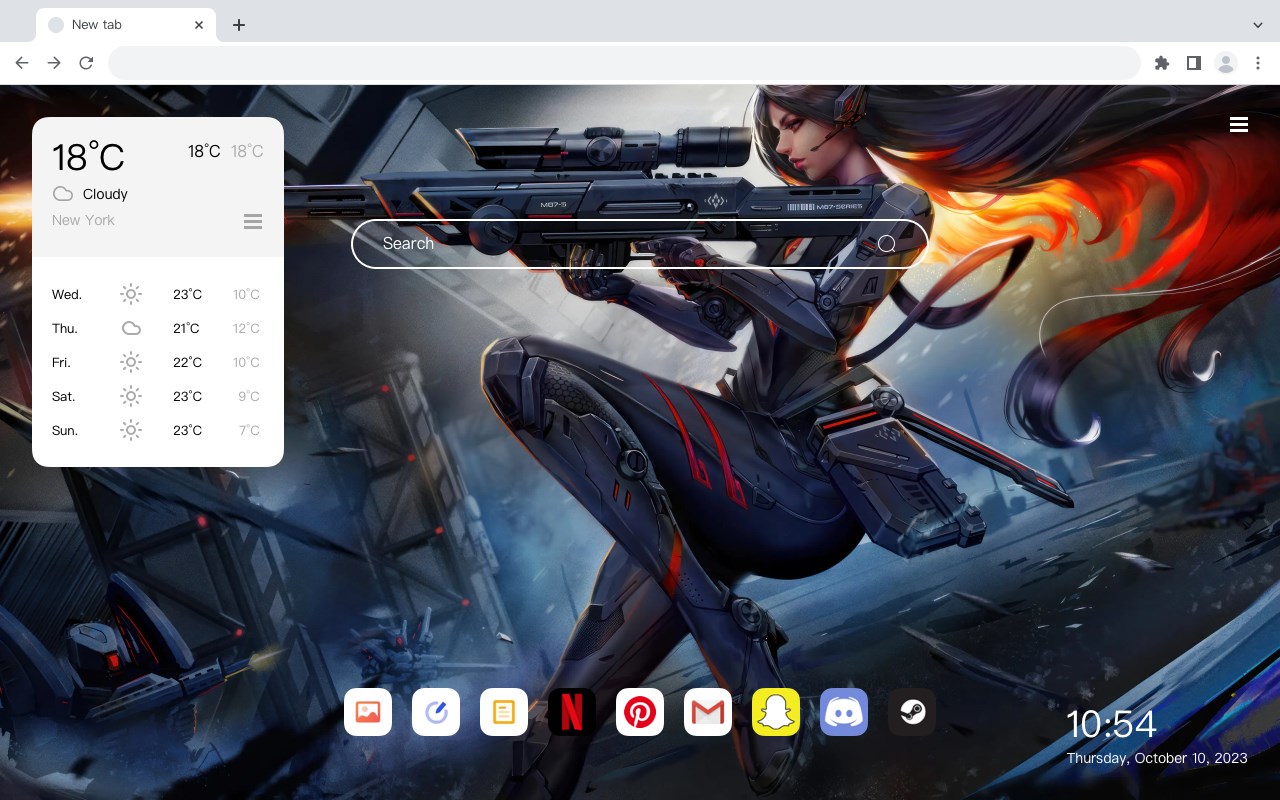Launch the Pinterest shortcut
Image resolution: width=1280 pixels, height=800 pixels.
point(640,712)
